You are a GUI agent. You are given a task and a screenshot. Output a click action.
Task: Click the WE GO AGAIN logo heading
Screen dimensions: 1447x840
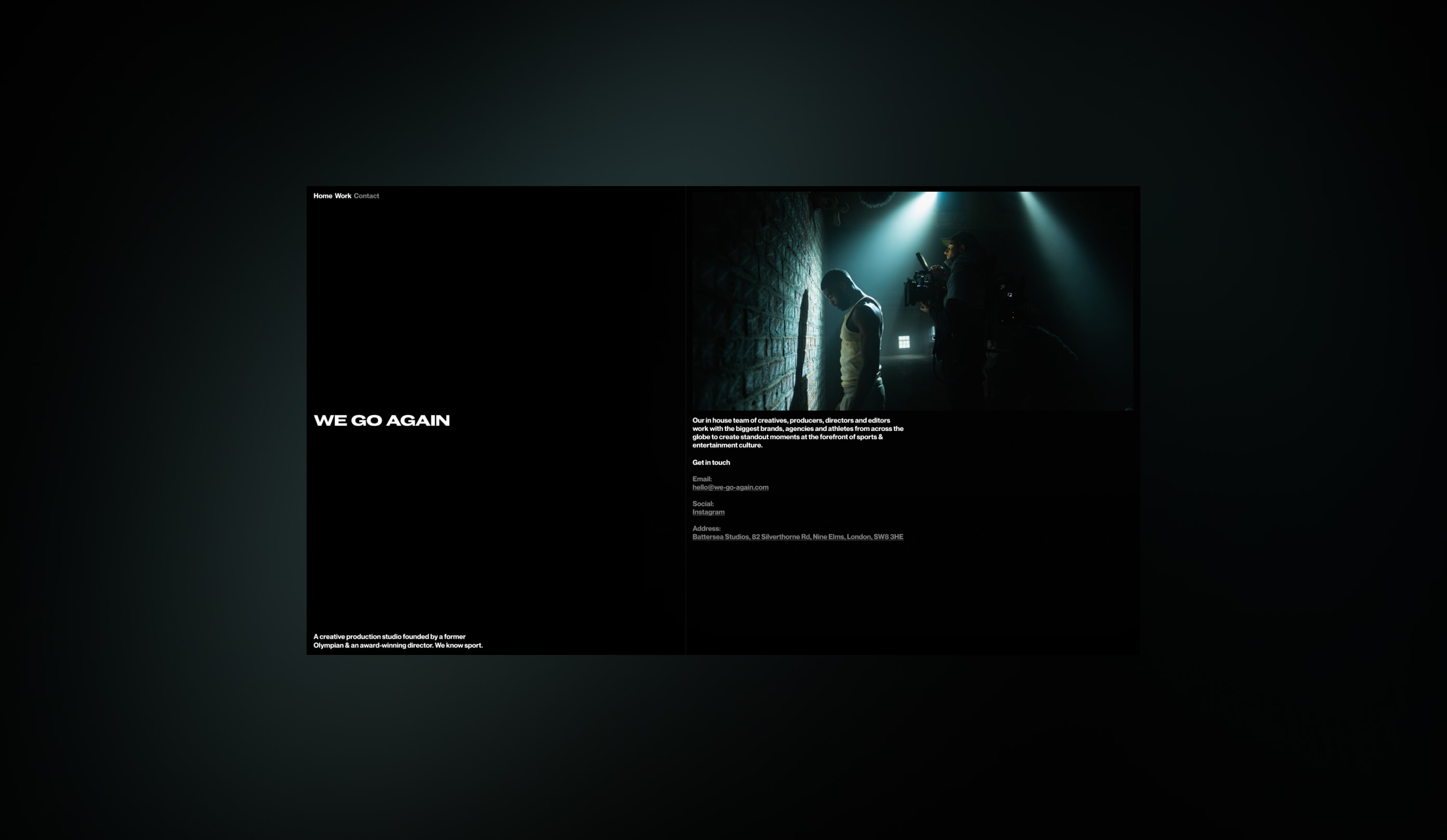click(382, 421)
